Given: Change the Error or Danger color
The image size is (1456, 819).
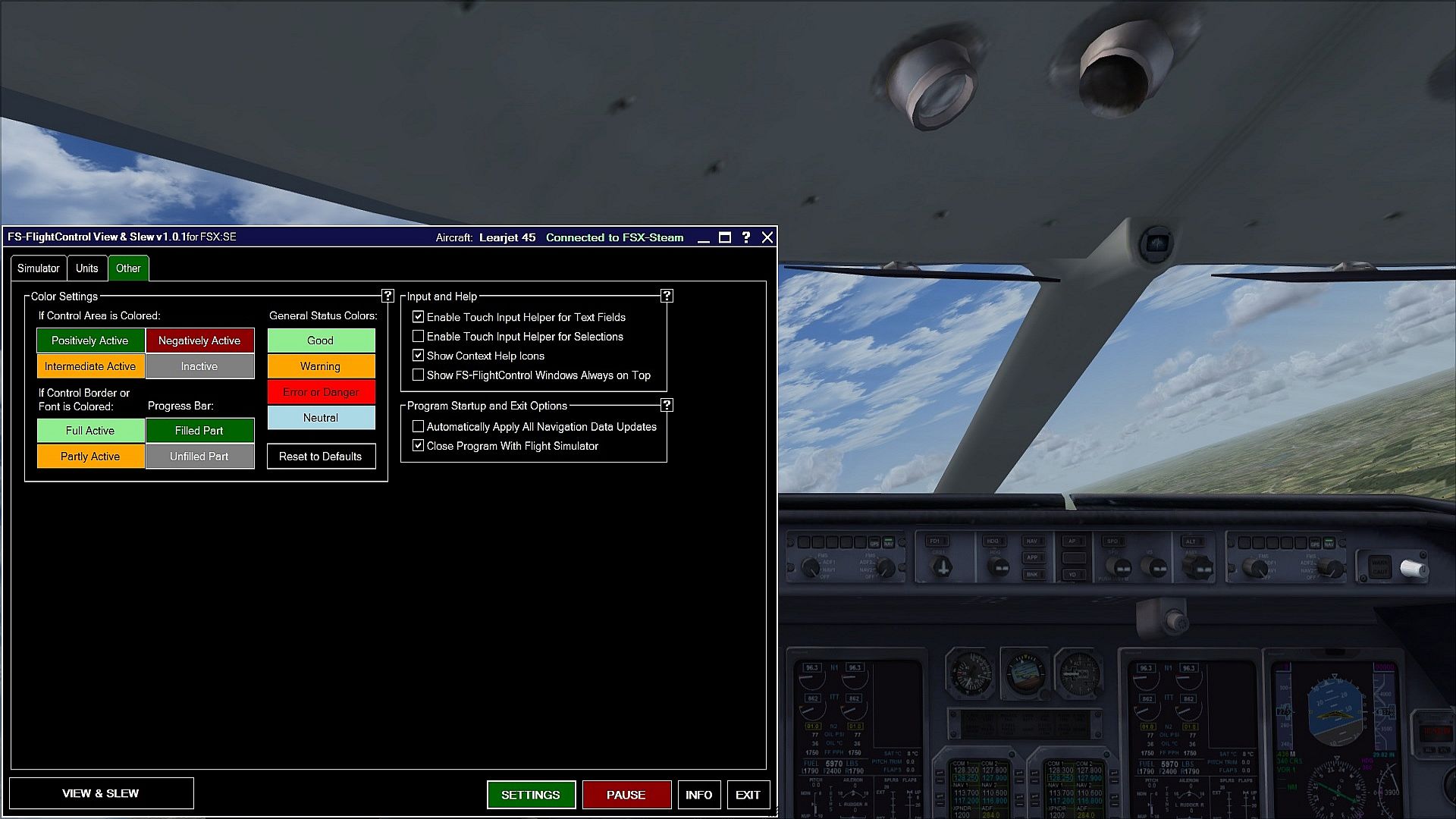Looking at the screenshot, I should coord(321,392).
